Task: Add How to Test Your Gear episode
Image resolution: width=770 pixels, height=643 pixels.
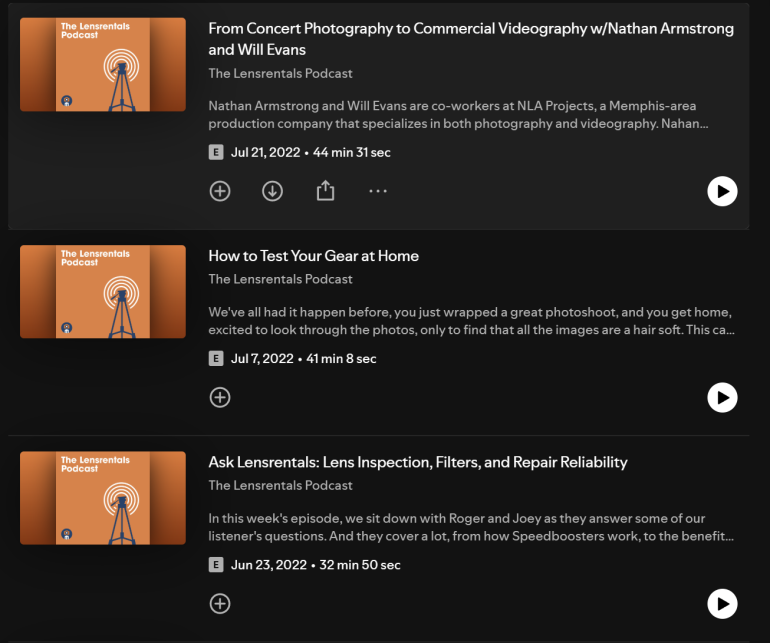Action: (x=220, y=397)
